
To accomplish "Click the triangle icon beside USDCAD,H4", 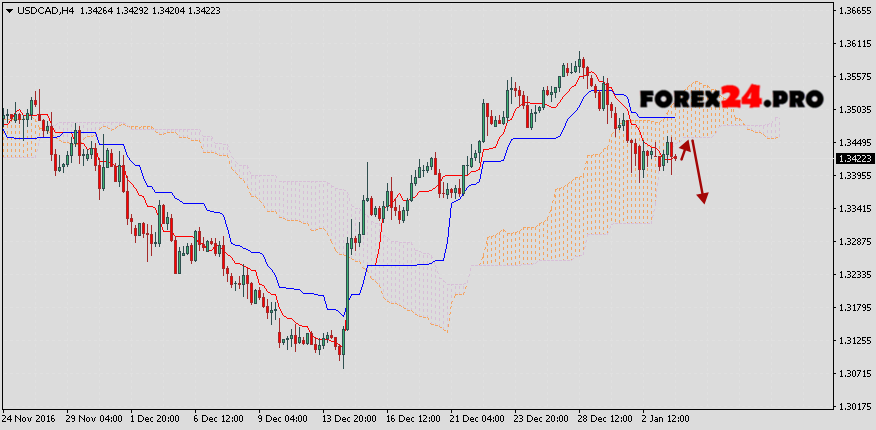I will tap(9, 11).
